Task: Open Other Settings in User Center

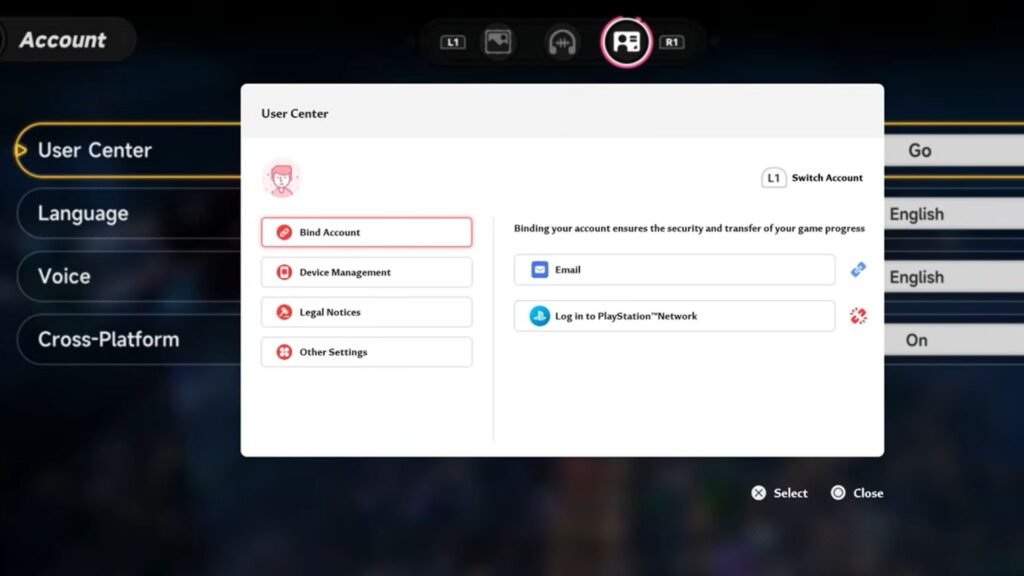Action: click(x=366, y=352)
